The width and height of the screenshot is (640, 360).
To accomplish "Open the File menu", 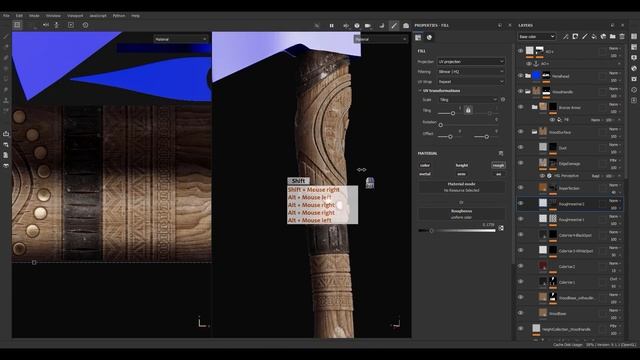I will (6, 16).
